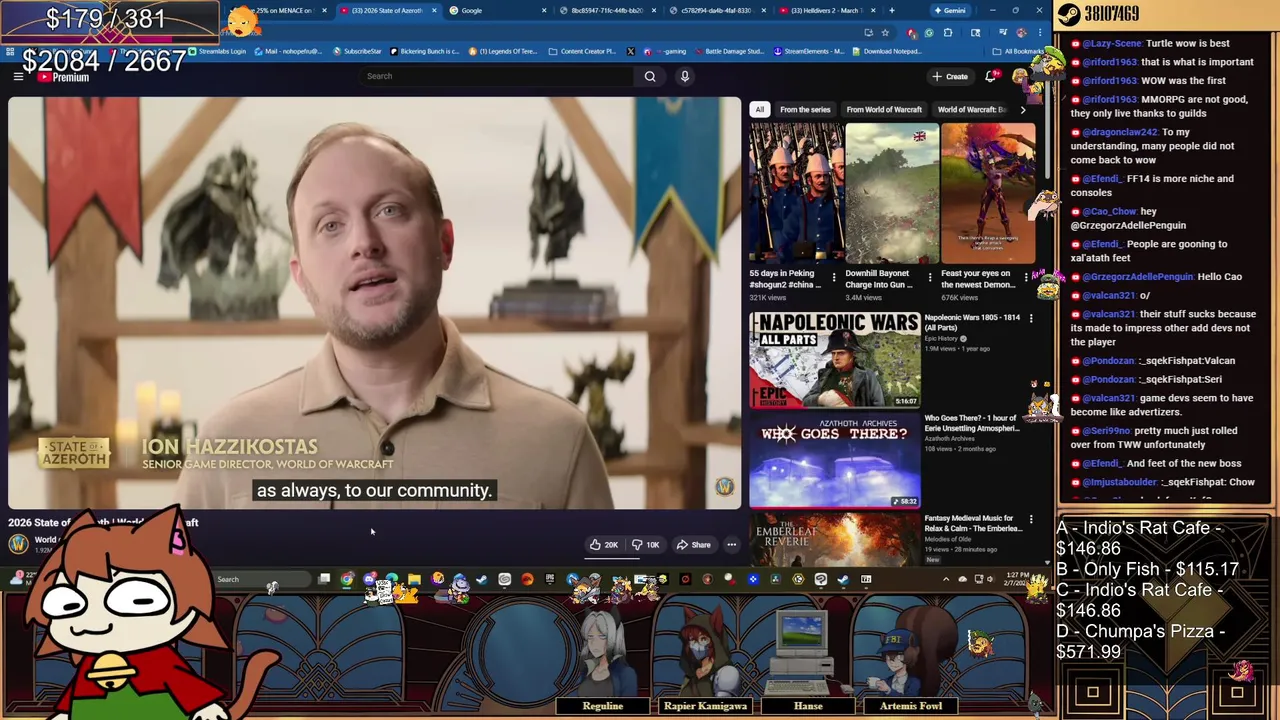1280x720 pixels.
Task: Open Mail bookmark in bookmarks bar
Action: click(x=288, y=51)
